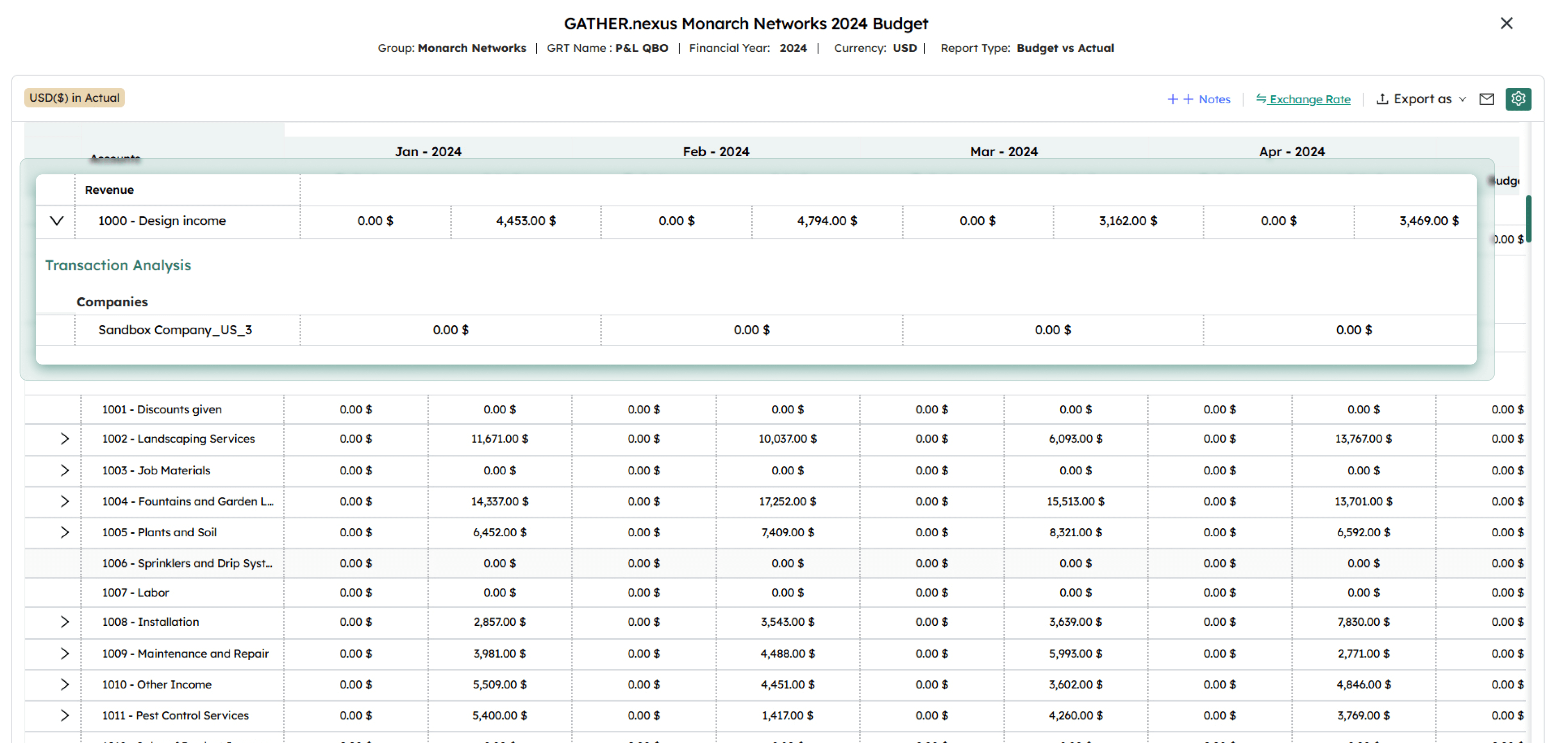The height and width of the screenshot is (743, 1568).
Task: Select Sandbox Company_US_3 row
Action: (x=756, y=330)
